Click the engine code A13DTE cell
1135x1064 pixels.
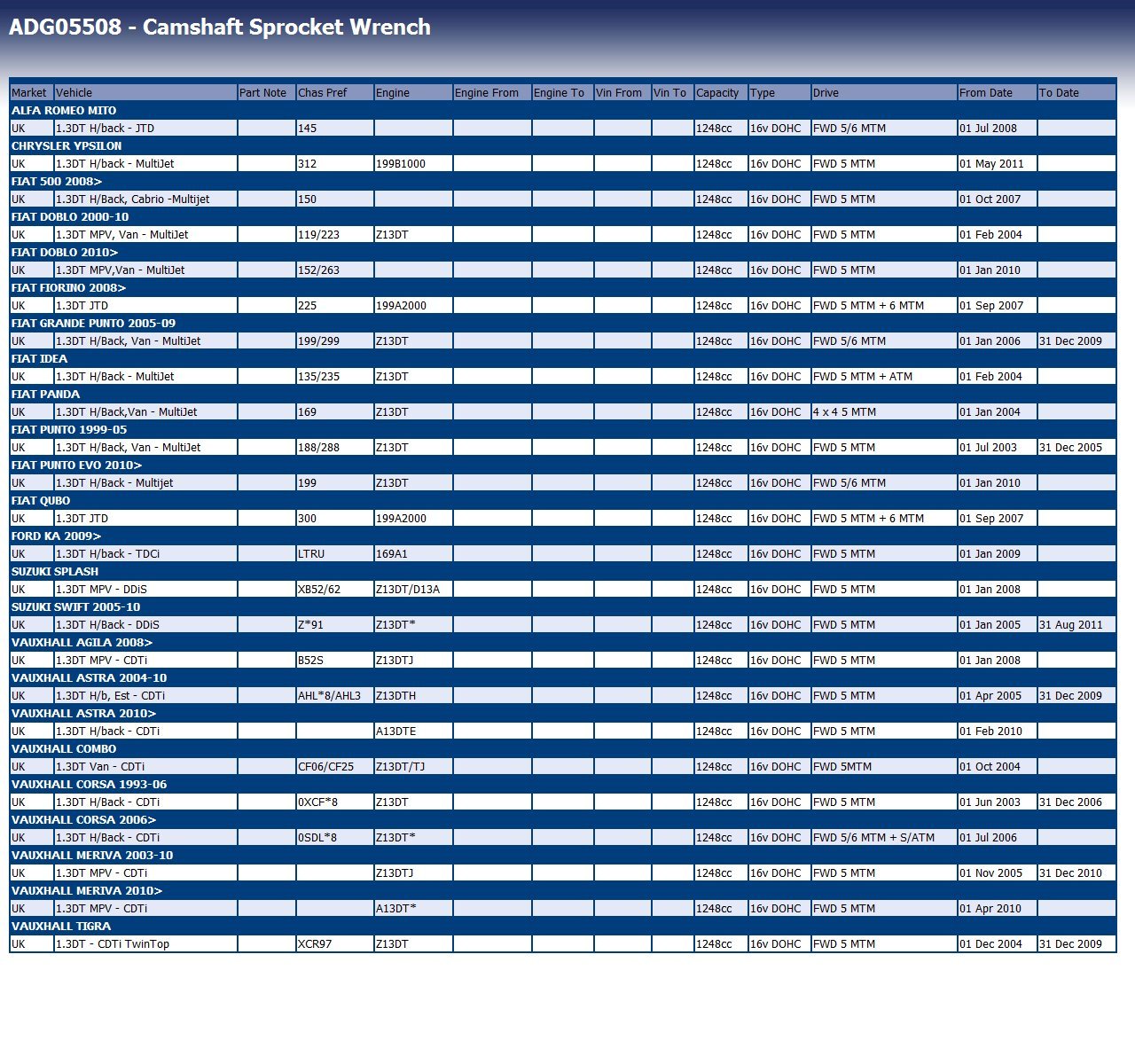[413, 731]
